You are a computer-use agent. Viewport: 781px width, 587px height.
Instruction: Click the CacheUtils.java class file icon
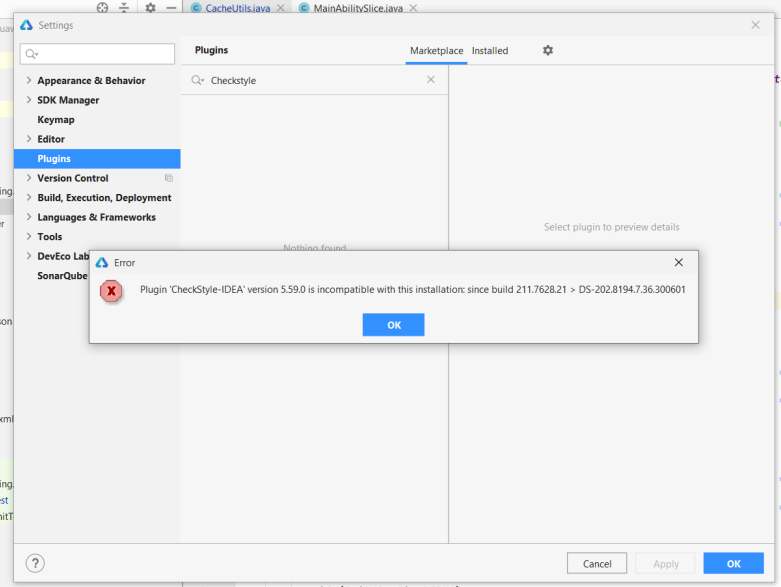pos(196,7)
